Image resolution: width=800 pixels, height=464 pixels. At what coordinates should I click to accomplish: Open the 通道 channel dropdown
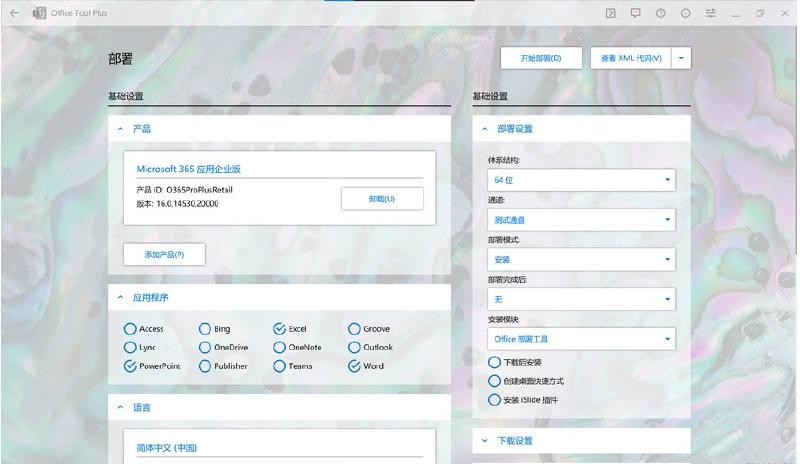(581, 219)
